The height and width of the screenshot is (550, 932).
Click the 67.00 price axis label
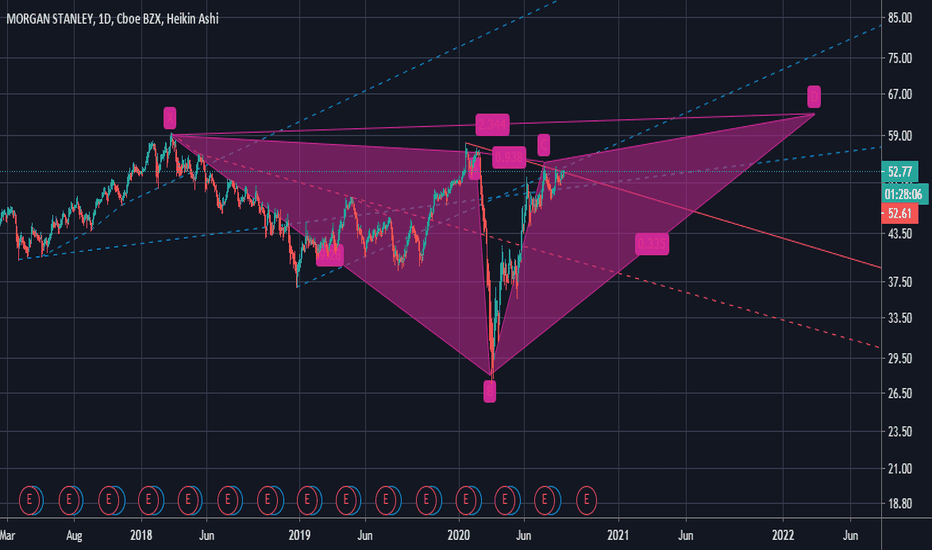[x=899, y=94]
